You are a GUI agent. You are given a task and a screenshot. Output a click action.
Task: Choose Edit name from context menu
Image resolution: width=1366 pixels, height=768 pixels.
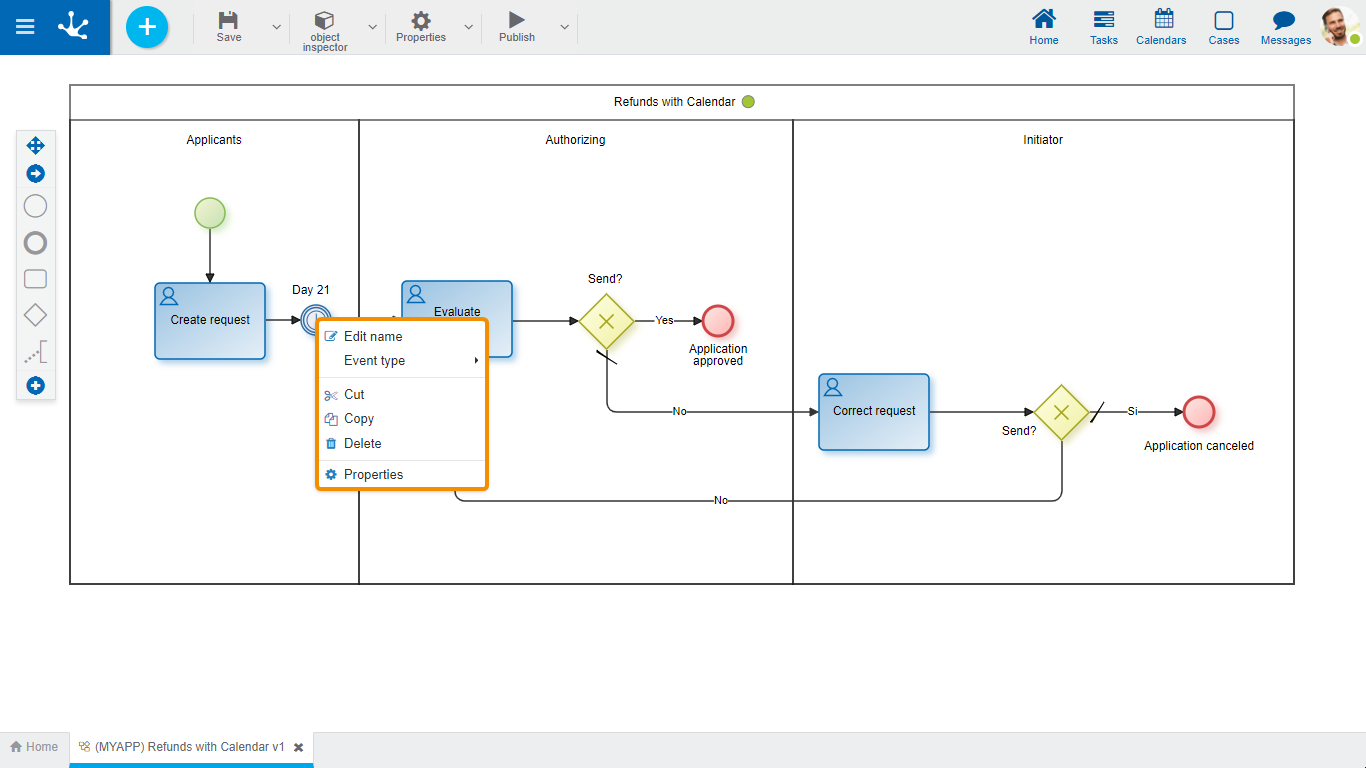pos(372,337)
